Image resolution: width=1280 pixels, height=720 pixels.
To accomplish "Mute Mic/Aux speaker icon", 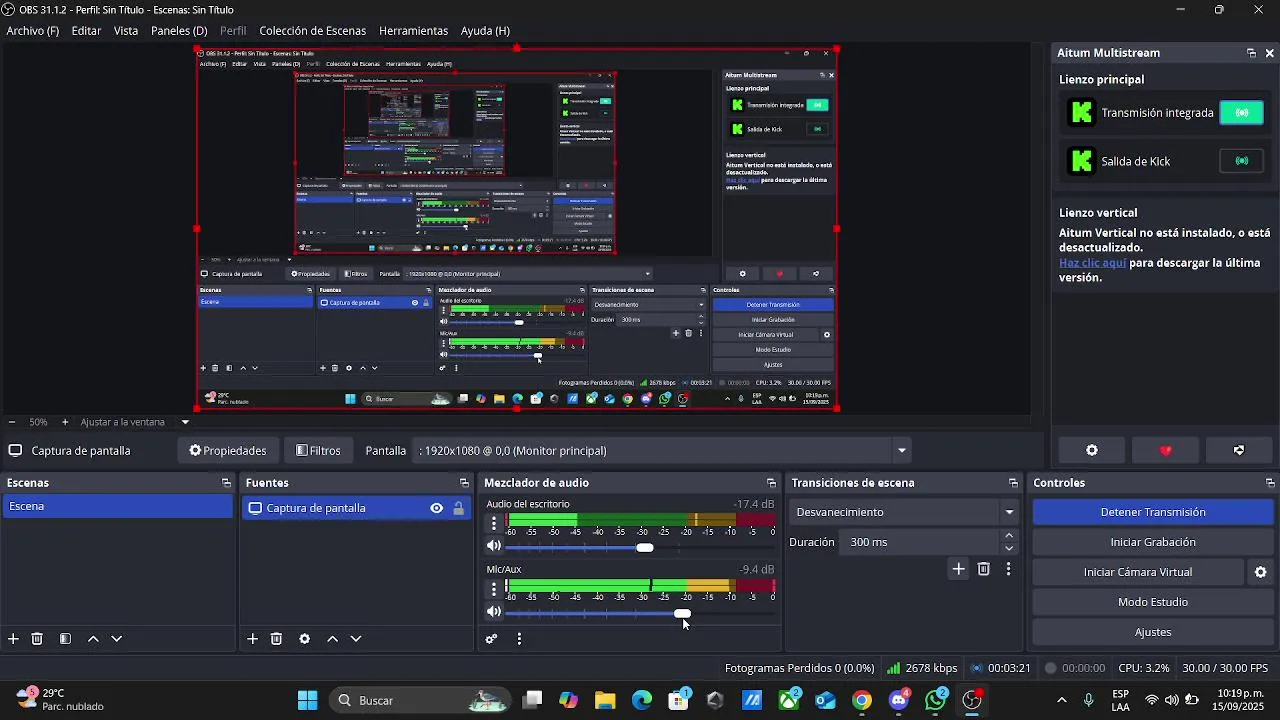I will (x=494, y=612).
